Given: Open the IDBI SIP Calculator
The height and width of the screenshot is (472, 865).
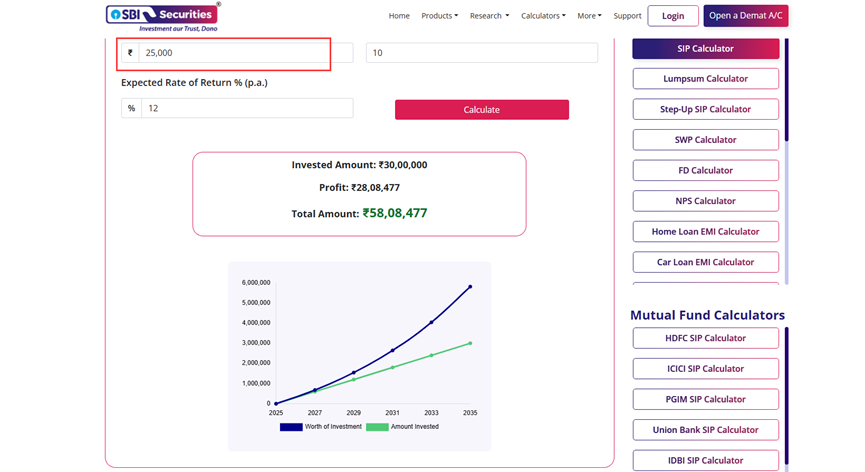Looking at the screenshot, I should (706, 460).
